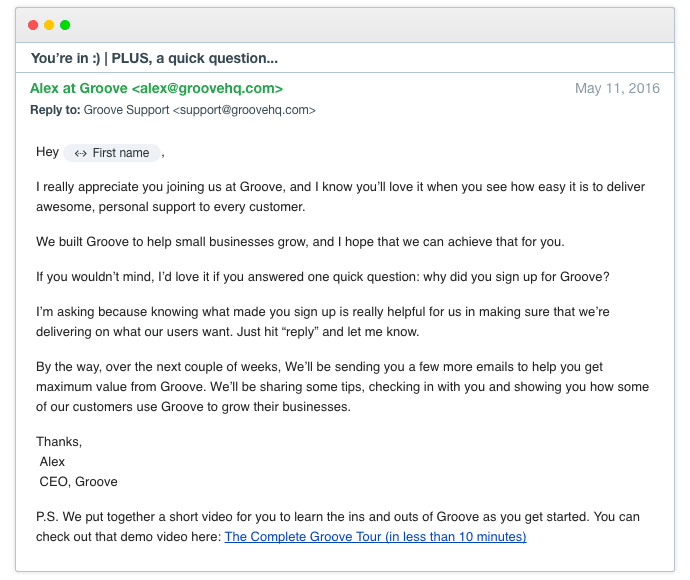Click the May 11, 2016 date
The height and width of the screenshot is (580, 690).
pyautogui.click(x=617, y=88)
